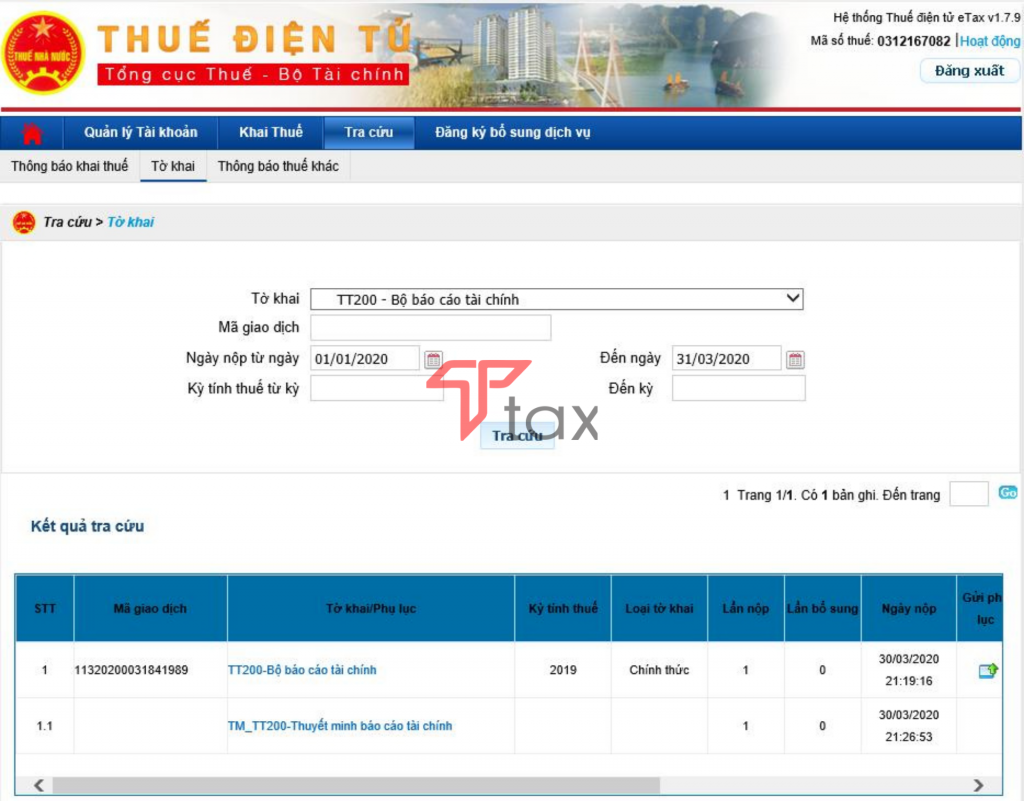
Task: Open the Thông báo thuế khác tab
Action: pos(278,166)
